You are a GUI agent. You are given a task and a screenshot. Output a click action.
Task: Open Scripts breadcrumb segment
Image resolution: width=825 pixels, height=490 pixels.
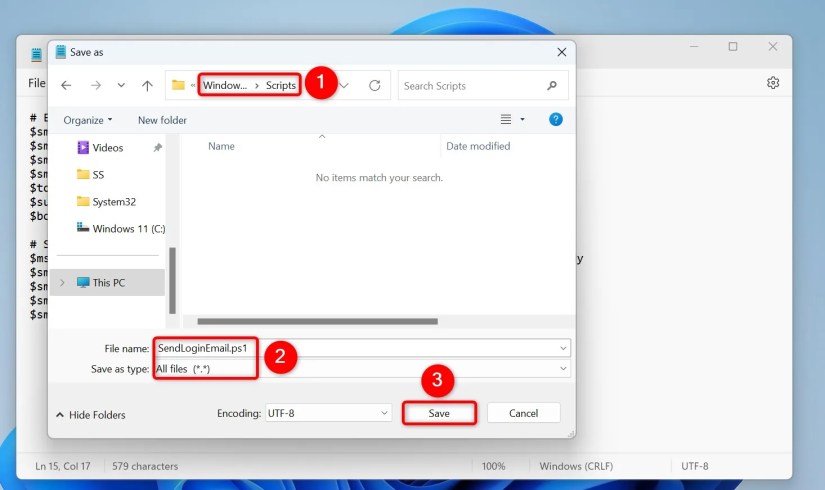(280, 85)
